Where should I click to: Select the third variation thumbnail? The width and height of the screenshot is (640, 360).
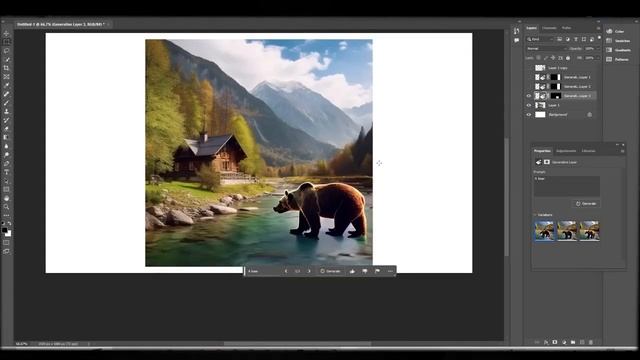(x=589, y=231)
